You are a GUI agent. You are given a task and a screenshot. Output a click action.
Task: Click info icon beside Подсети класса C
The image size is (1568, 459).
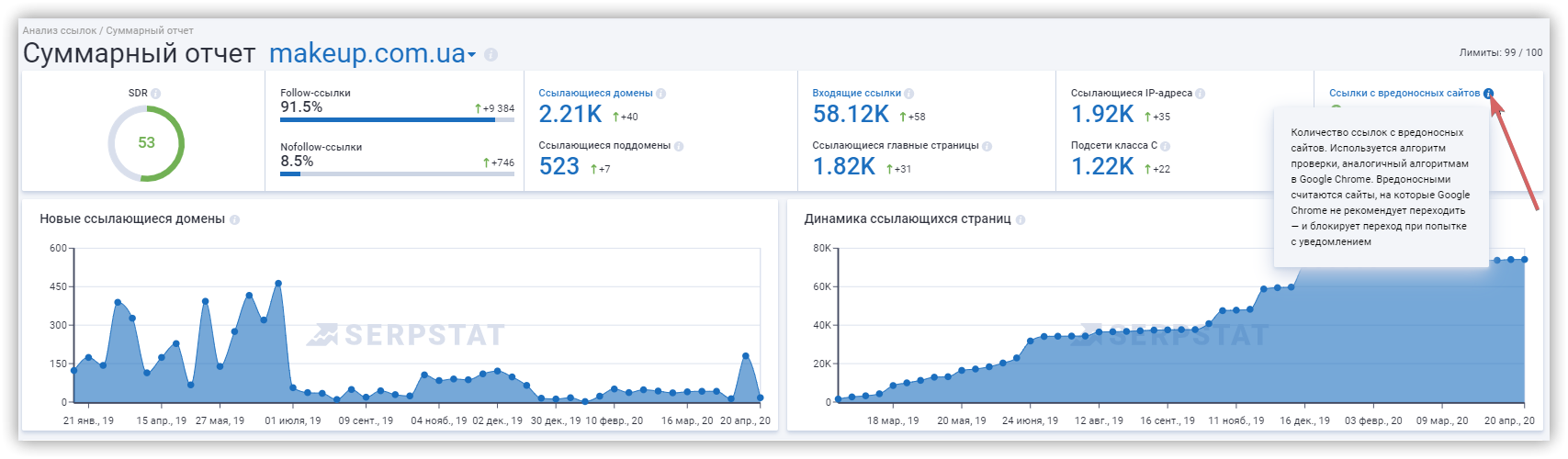click(1166, 146)
